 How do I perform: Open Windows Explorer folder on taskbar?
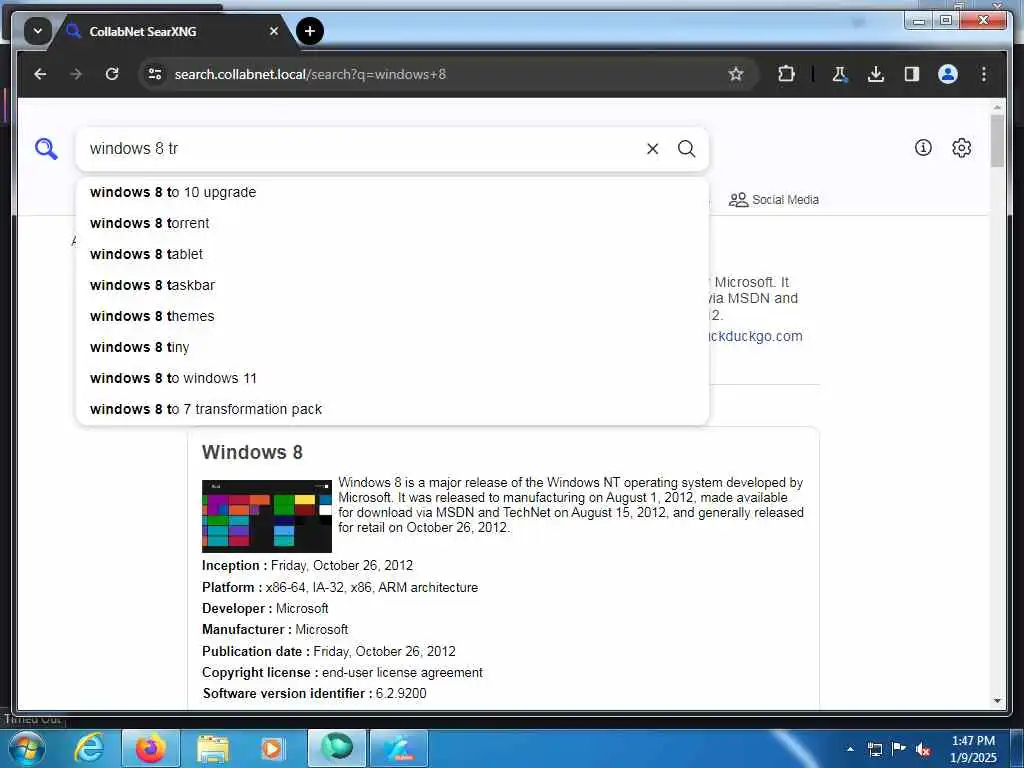pos(213,748)
